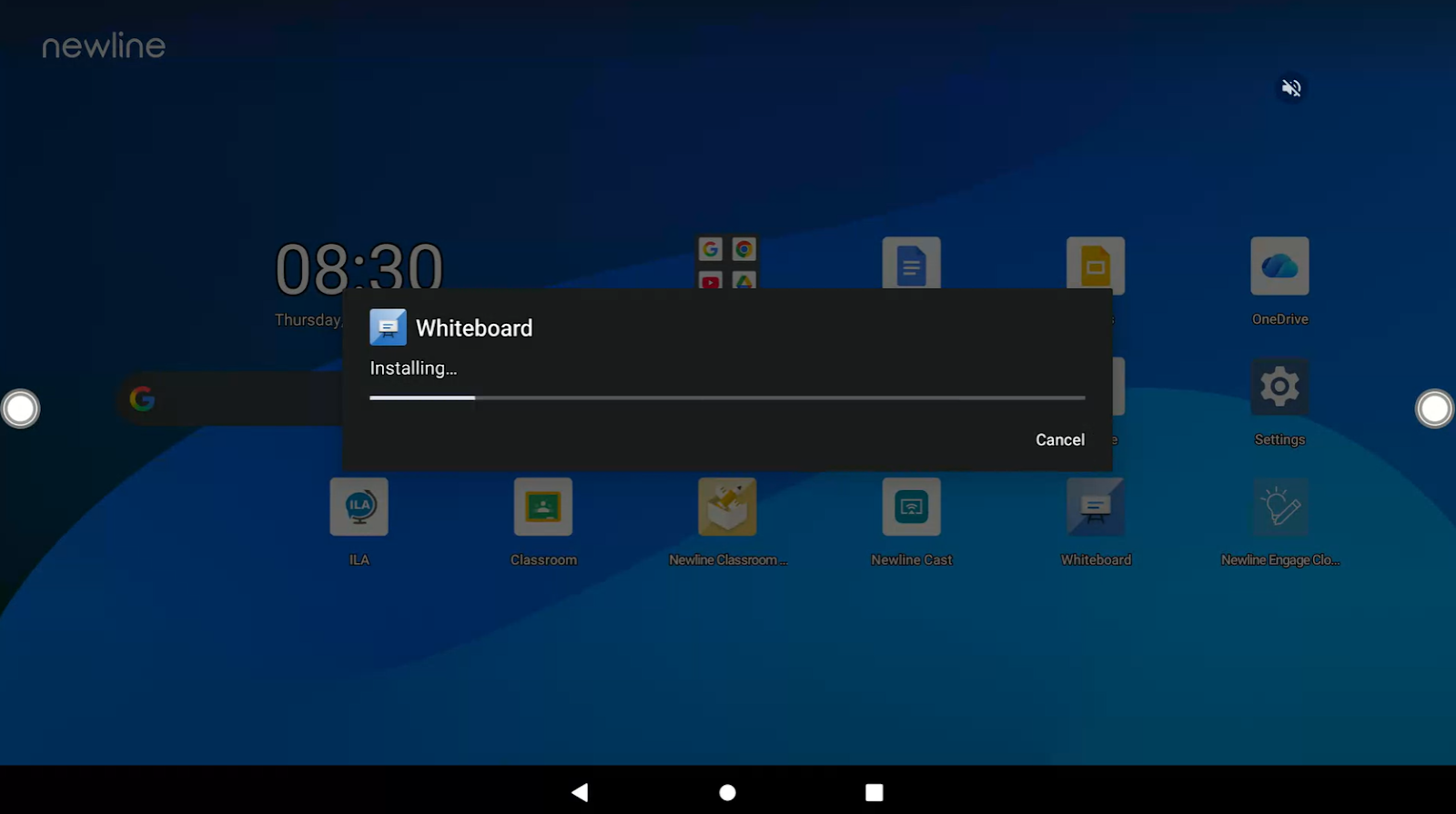Click the Classroom label
The height and width of the screenshot is (814, 1456).
tap(543, 560)
